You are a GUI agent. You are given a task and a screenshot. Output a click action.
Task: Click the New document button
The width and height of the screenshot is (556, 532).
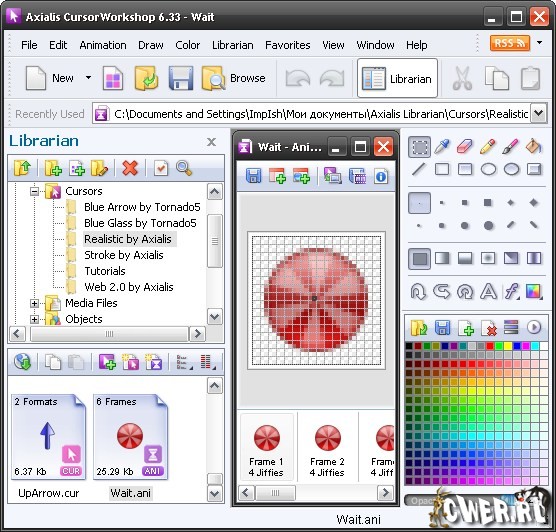(50, 78)
